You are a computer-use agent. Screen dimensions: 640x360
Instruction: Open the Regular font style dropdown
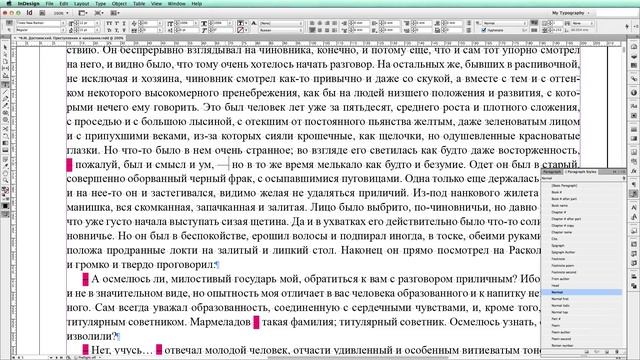(x=63, y=30)
